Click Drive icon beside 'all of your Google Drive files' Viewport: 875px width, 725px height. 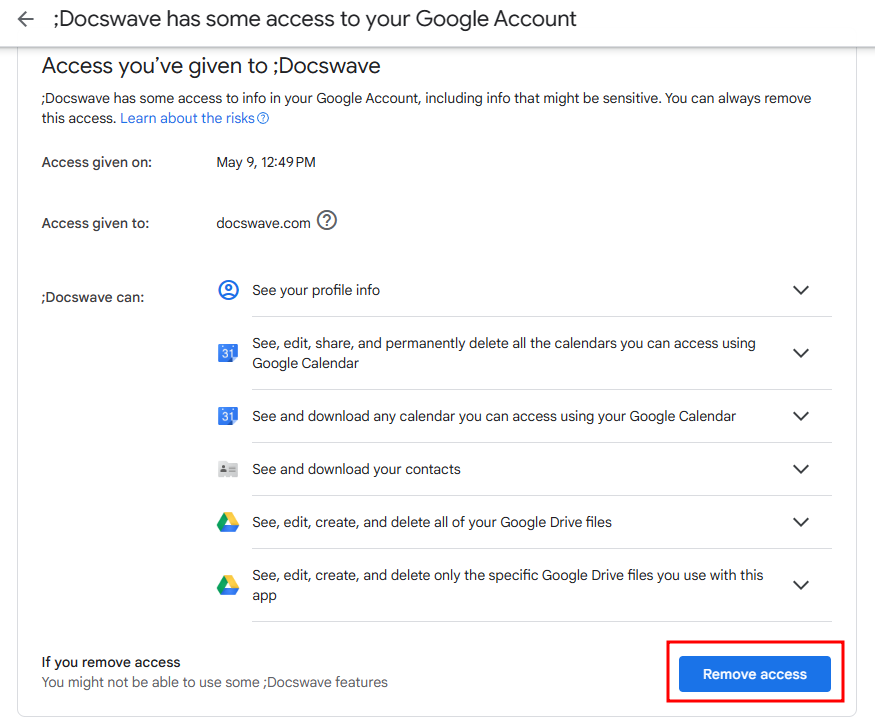[x=228, y=522]
